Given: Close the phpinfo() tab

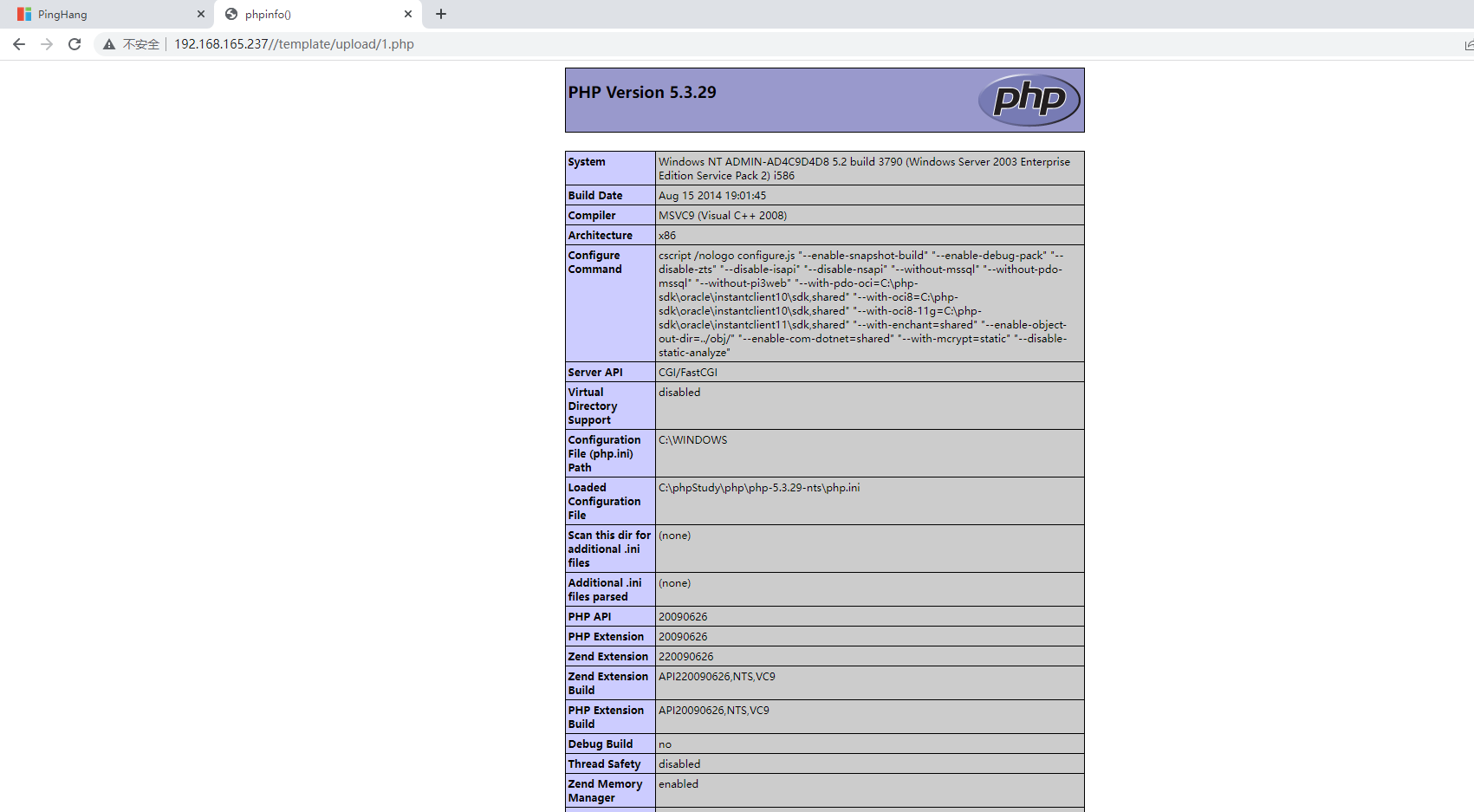Looking at the screenshot, I should point(408,15).
